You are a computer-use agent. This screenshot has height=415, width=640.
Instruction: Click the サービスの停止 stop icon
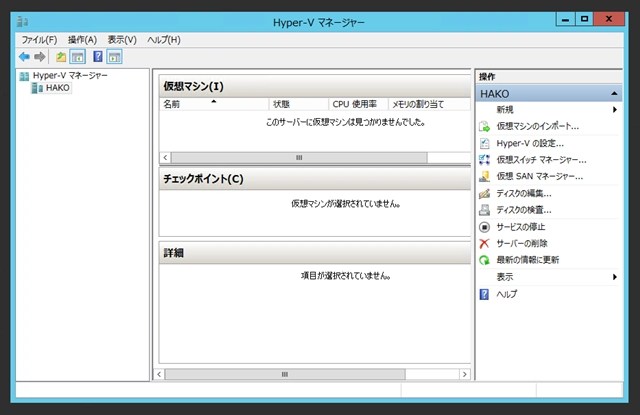pos(484,227)
